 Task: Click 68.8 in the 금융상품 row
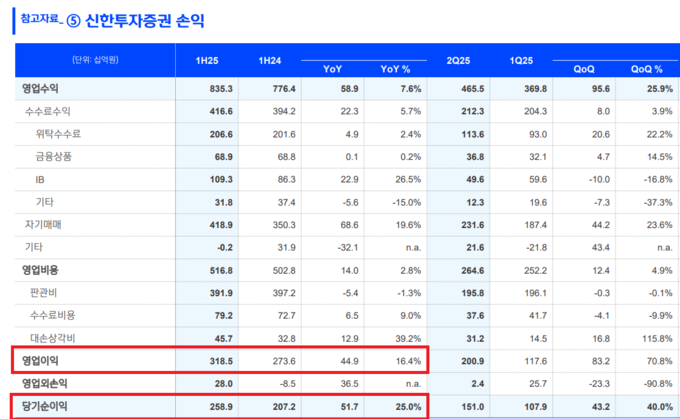287,157
